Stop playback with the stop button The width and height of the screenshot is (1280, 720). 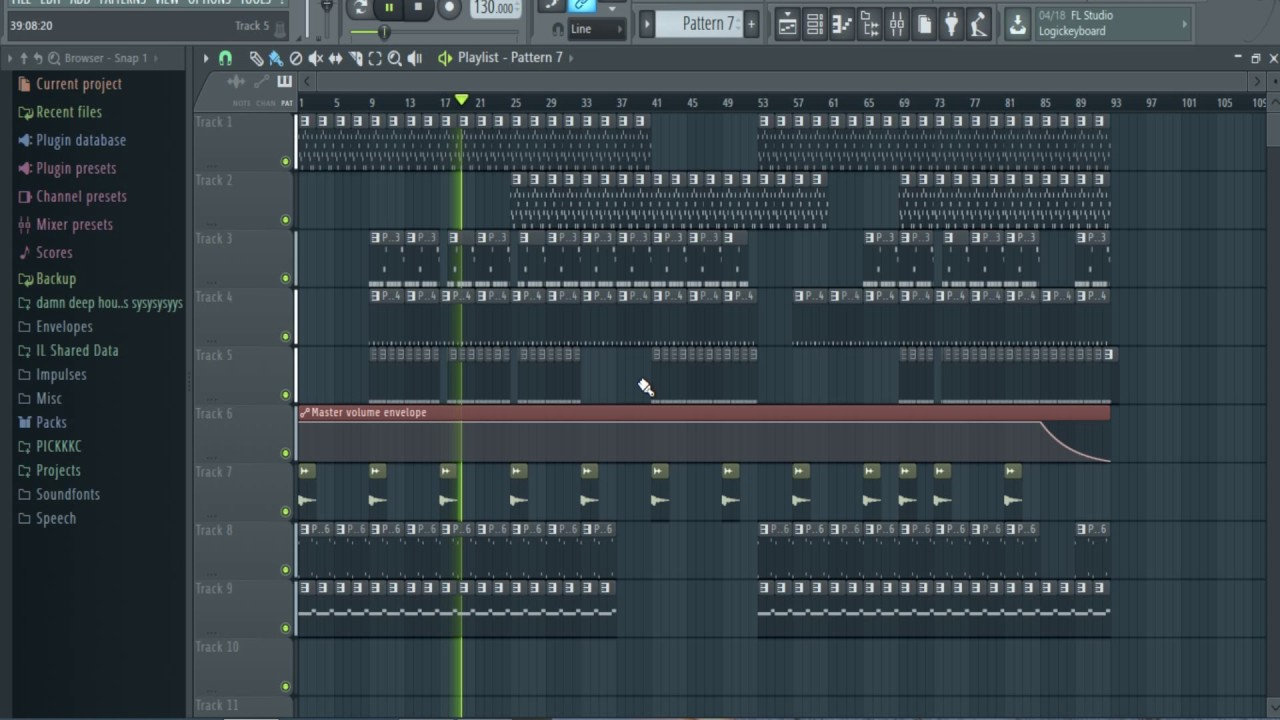pyautogui.click(x=418, y=8)
